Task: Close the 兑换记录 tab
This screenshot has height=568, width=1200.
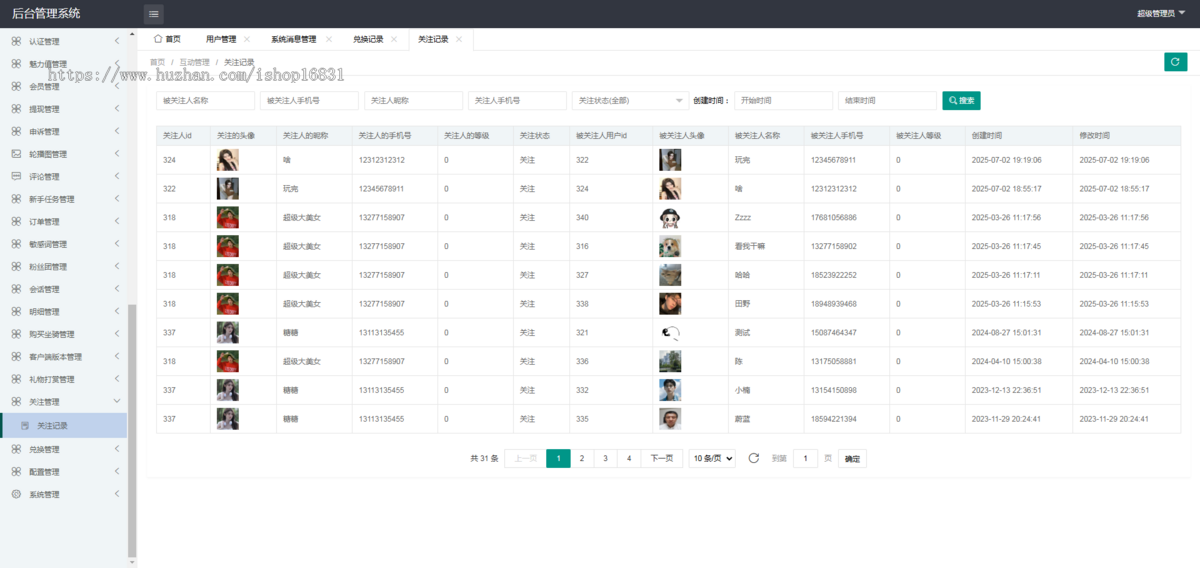Action: [394, 39]
